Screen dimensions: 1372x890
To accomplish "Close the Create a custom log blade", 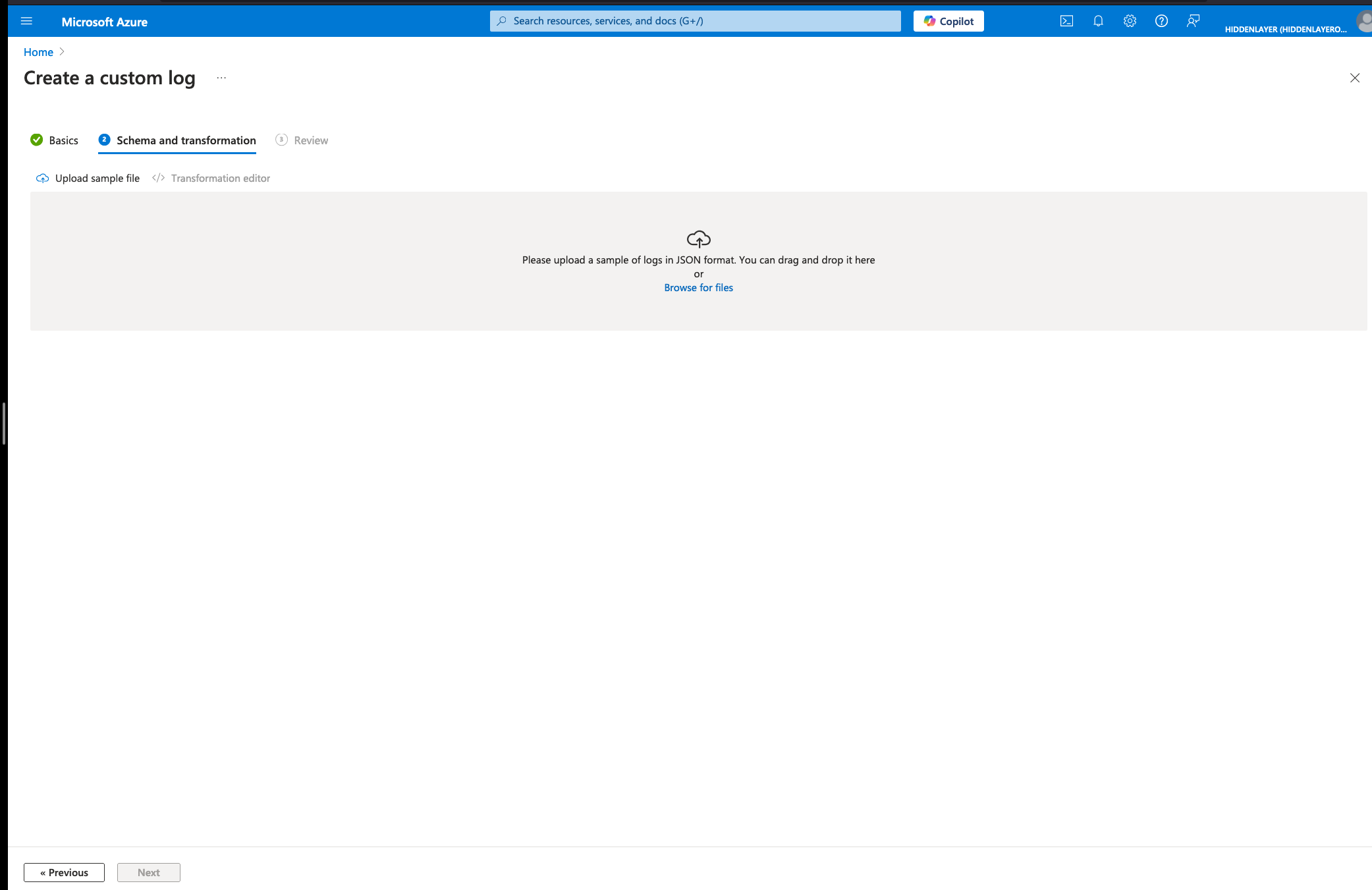I will (1354, 78).
